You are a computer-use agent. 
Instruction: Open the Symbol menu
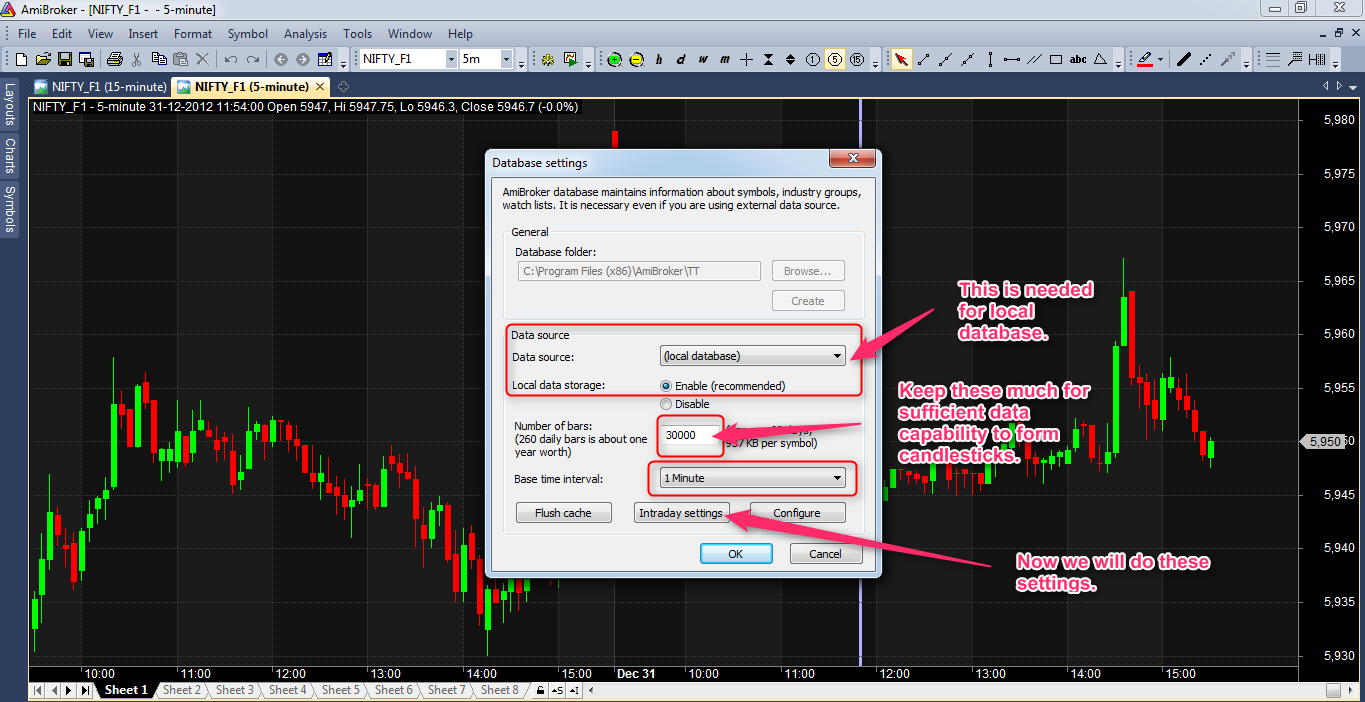247,33
